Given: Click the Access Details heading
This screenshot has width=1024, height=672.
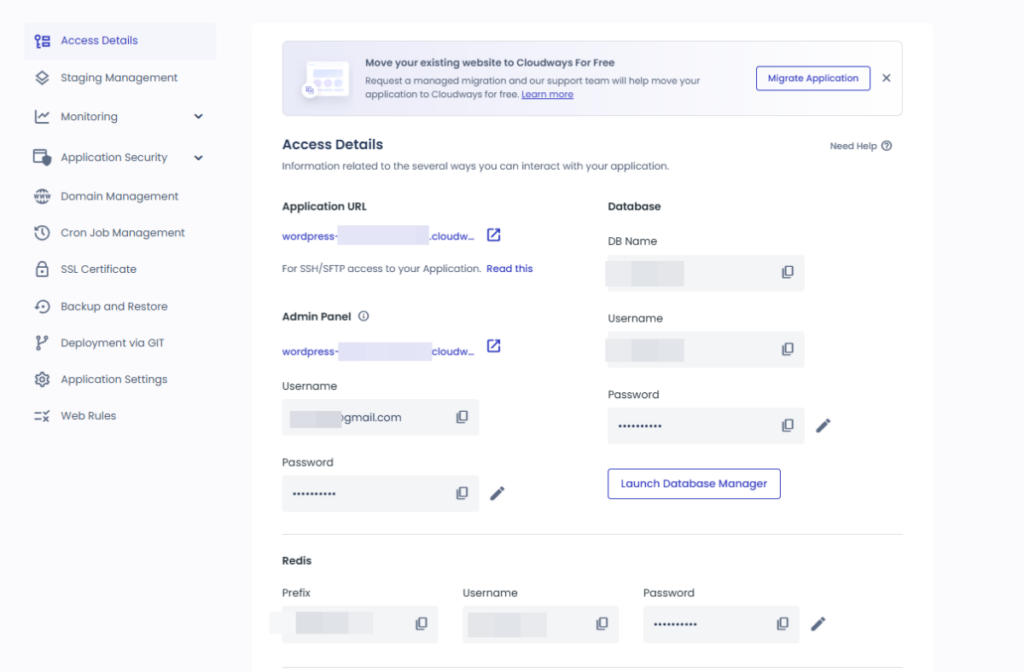Looking at the screenshot, I should pos(332,144).
